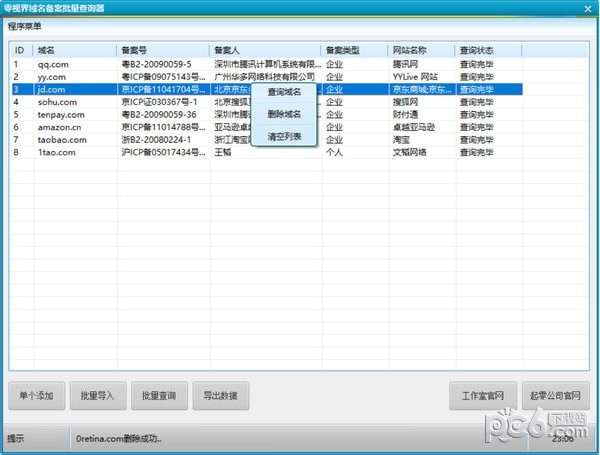Sort by the ID column header

[x=22, y=50]
